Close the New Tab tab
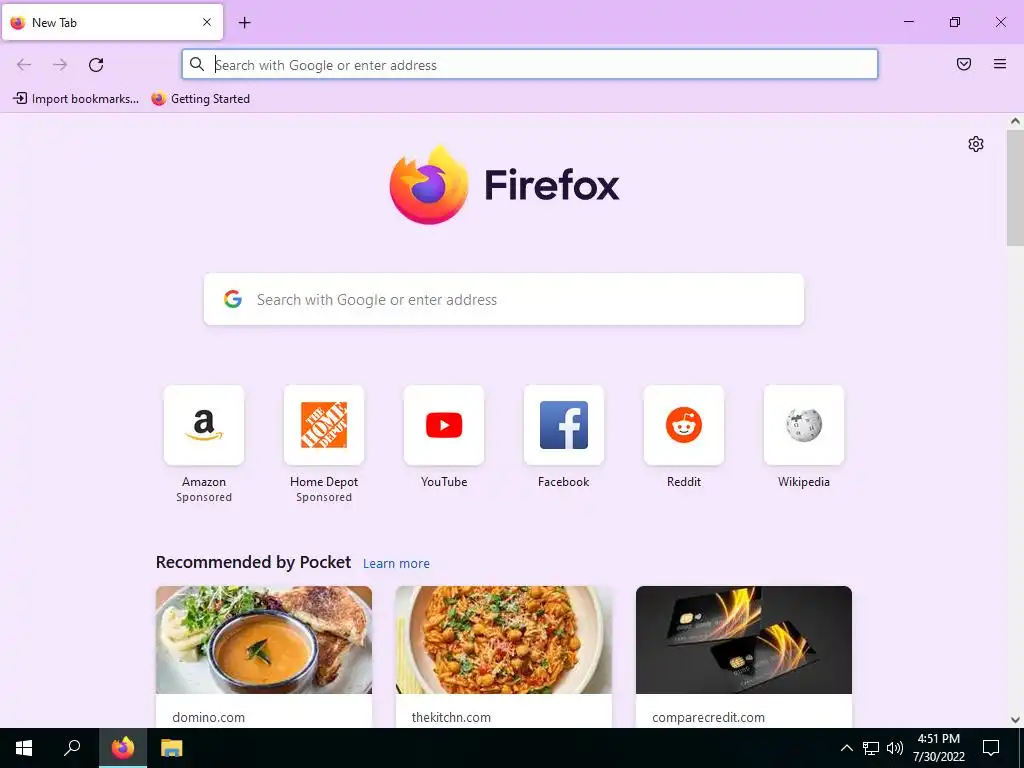The width and height of the screenshot is (1024, 768). [x=207, y=22]
